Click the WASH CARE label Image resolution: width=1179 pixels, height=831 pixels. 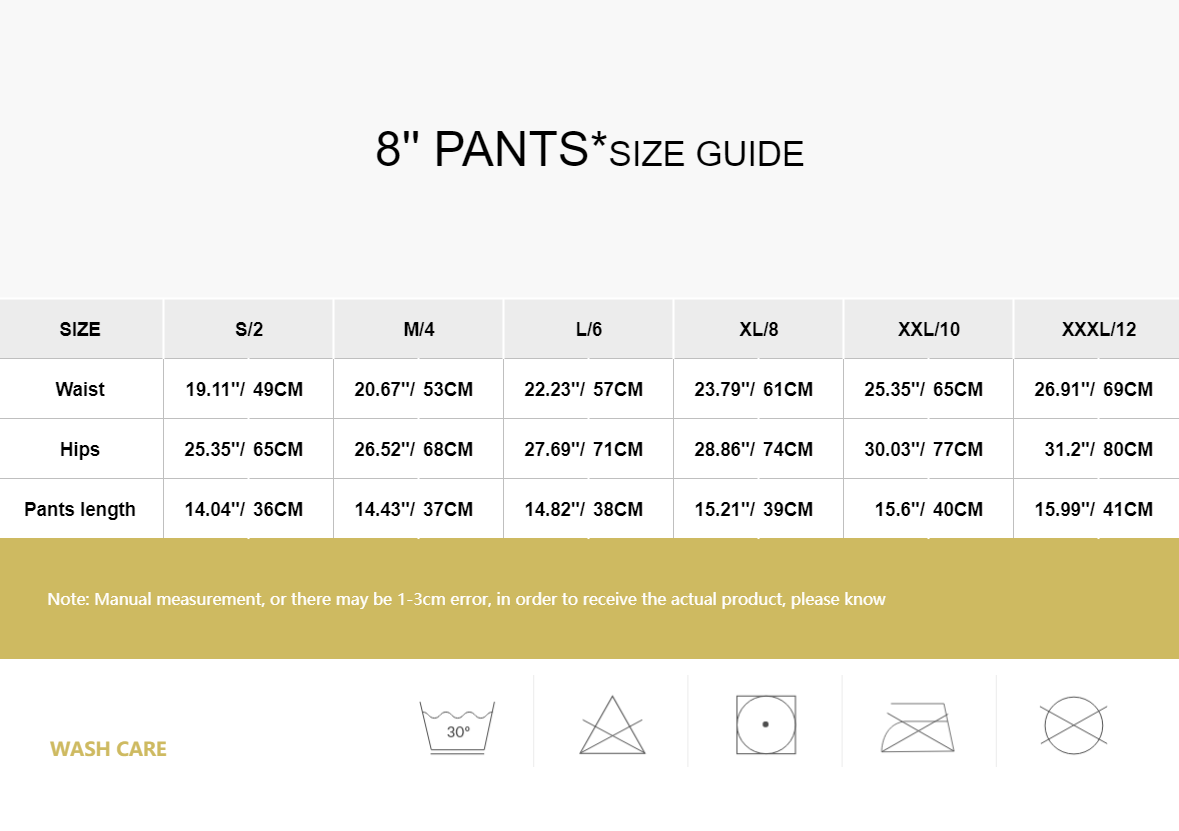108,749
